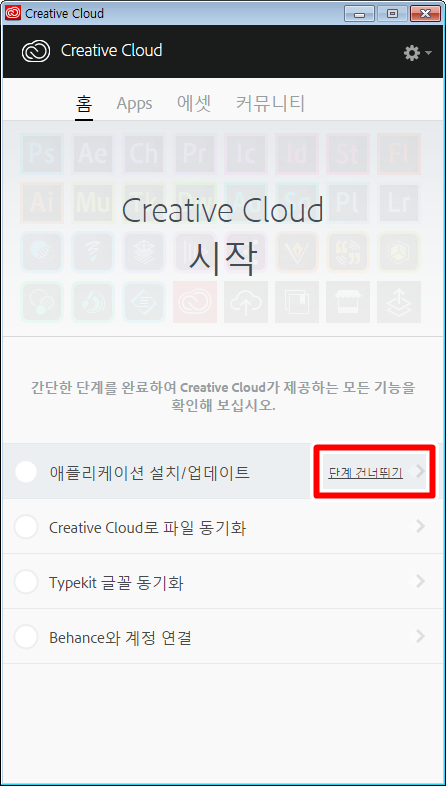Click the Creative Cloud 시작 heading
446x786 pixels.
(x=223, y=236)
